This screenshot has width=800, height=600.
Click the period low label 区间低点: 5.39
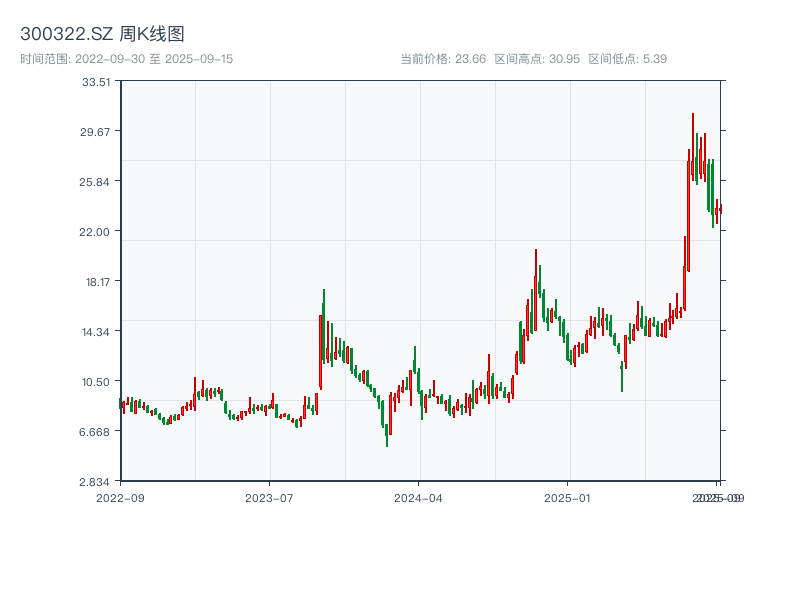[x=628, y=59]
